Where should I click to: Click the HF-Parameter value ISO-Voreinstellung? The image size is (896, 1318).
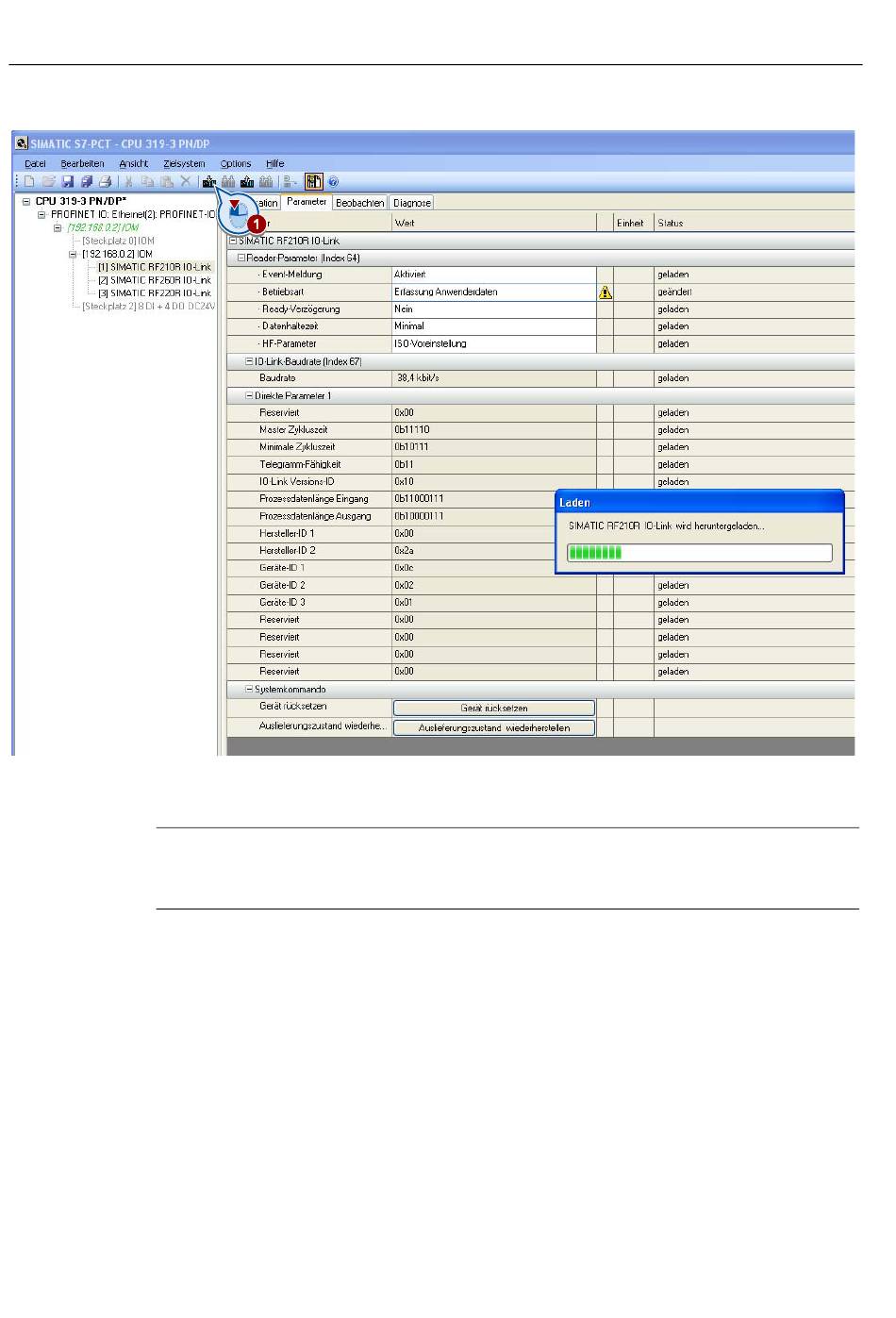tap(494, 344)
